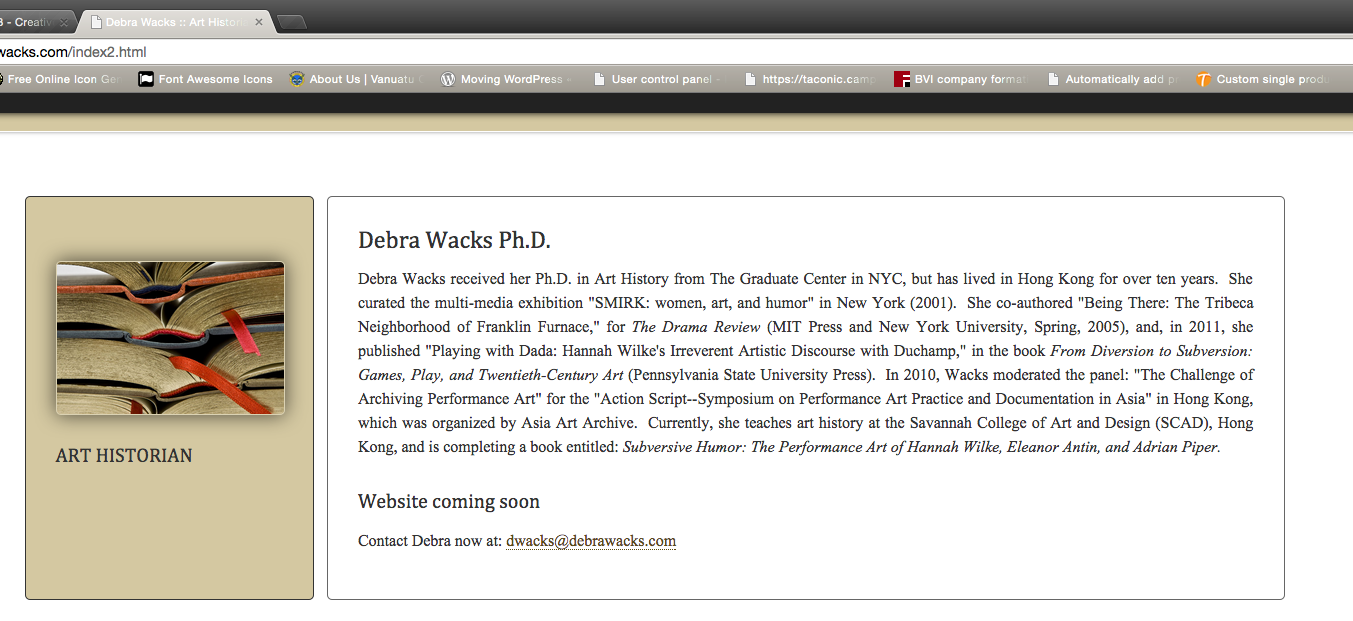
Task: Click the Debra Wacks Ph.D. heading
Action: 454,241
